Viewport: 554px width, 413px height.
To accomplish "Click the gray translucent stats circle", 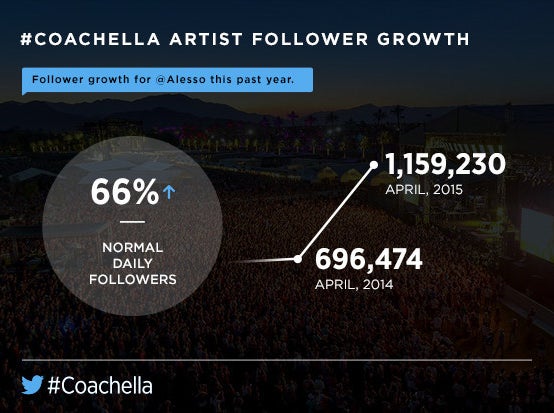I will click(132, 225).
